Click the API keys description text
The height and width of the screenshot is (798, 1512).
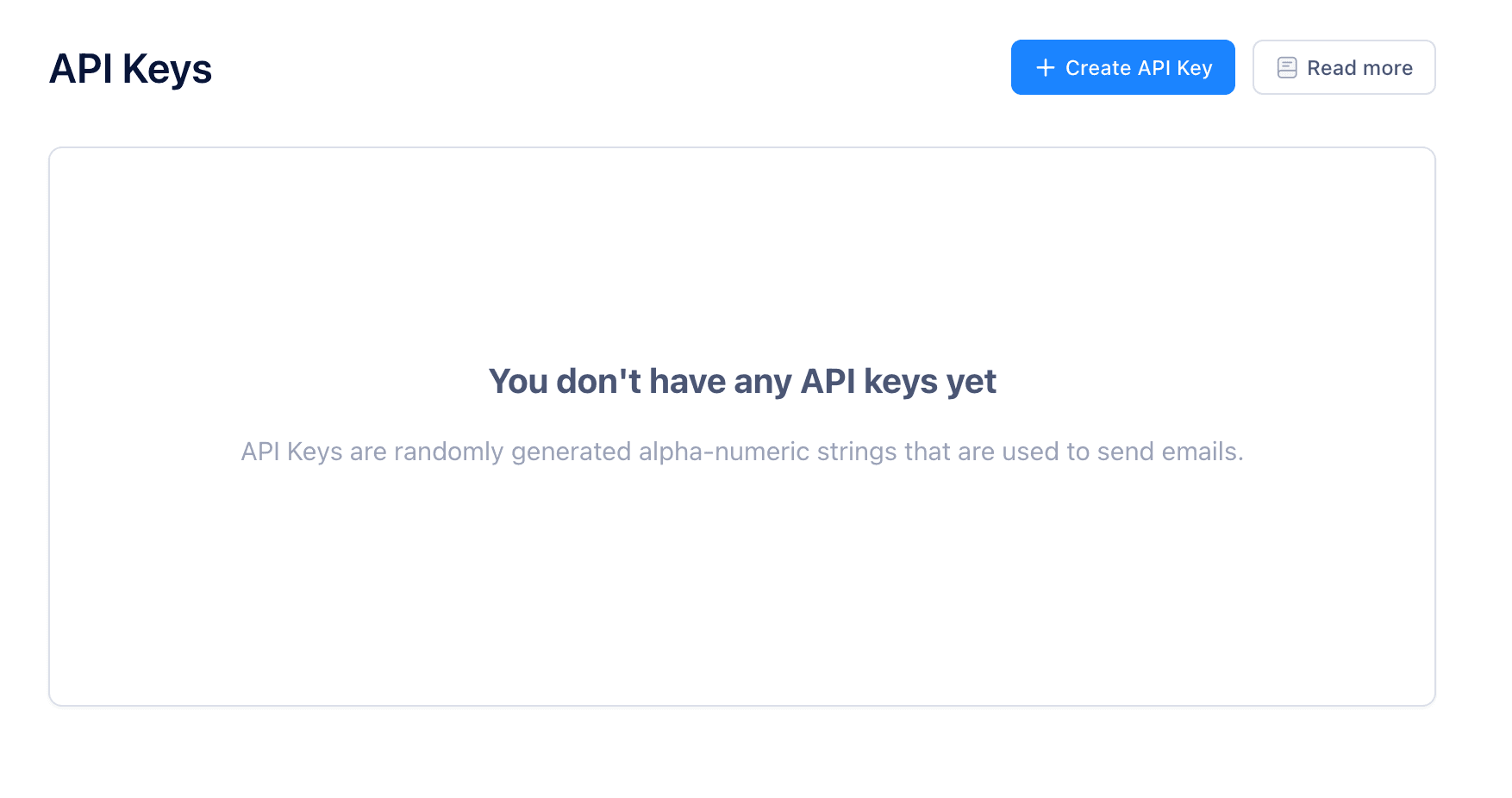click(x=742, y=451)
